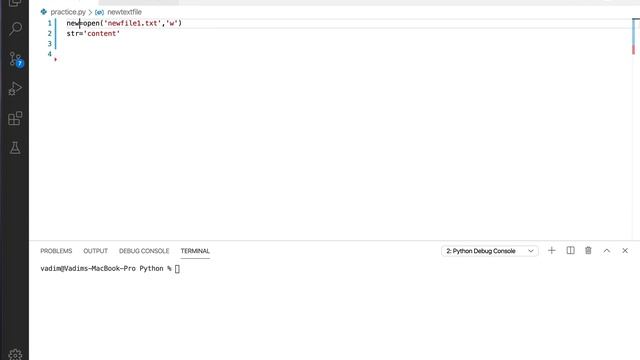Click line number 2 in gutter

(x=49, y=33)
